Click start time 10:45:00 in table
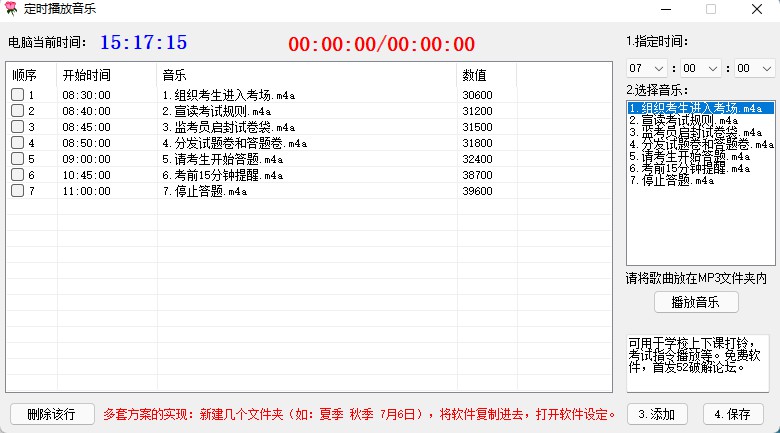 coord(87,175)
